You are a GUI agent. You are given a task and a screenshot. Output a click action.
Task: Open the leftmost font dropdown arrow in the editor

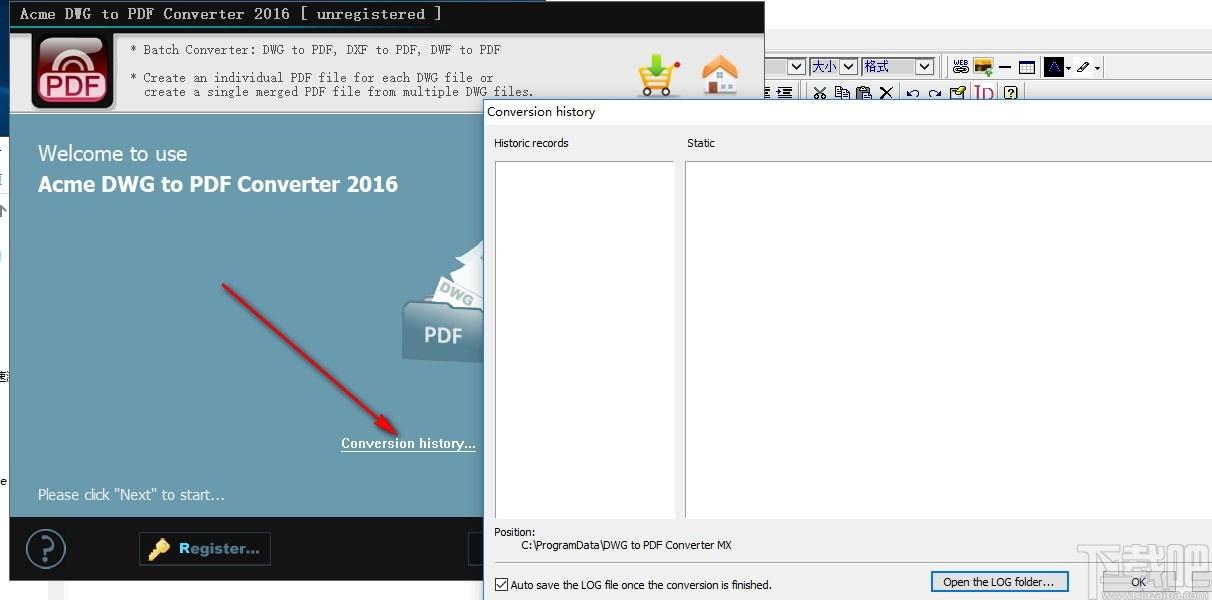797,66
